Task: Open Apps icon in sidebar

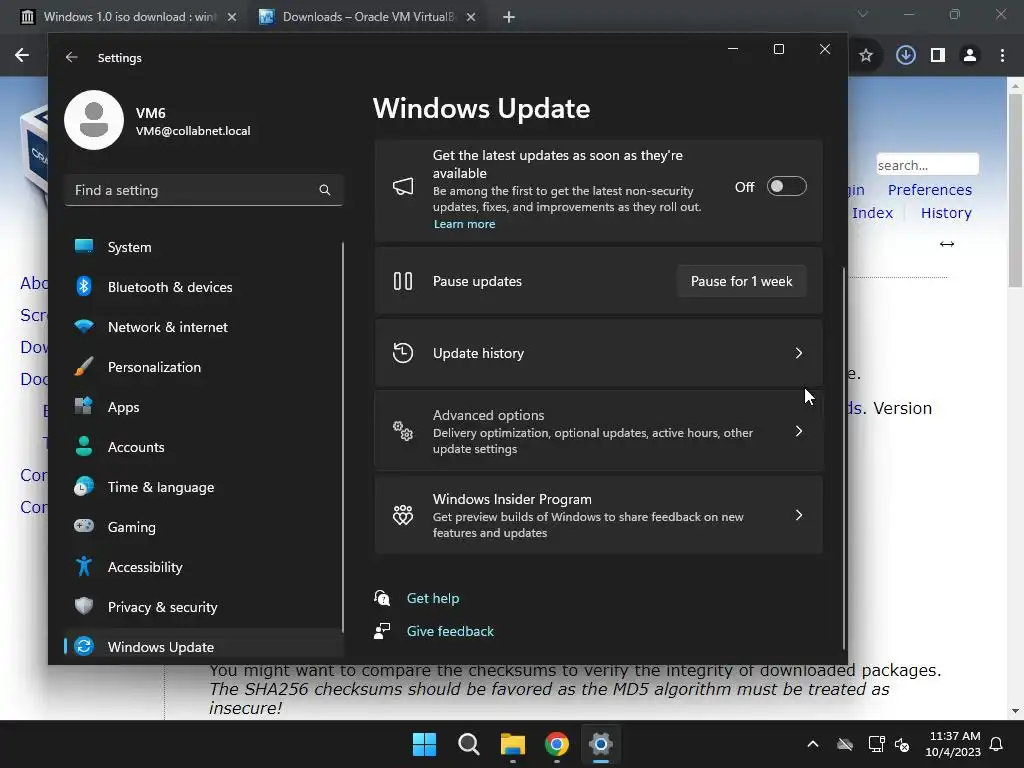Action: pos(84,406)
